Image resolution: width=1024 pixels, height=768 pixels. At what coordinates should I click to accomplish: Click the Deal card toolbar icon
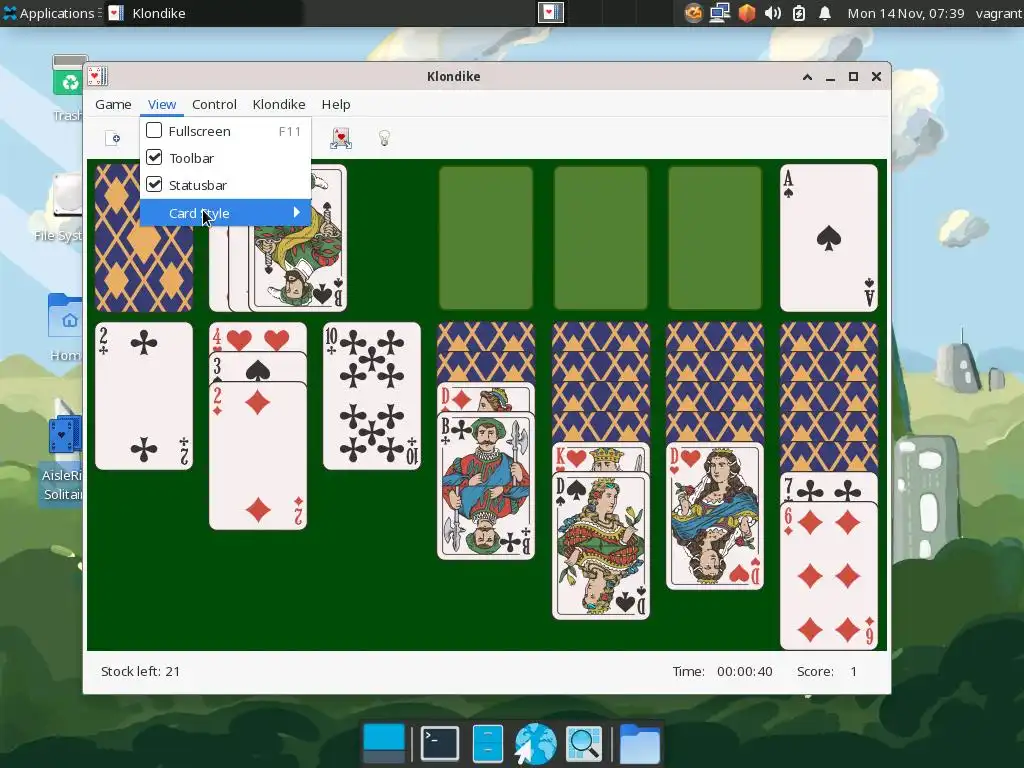(x=341, y=138)
